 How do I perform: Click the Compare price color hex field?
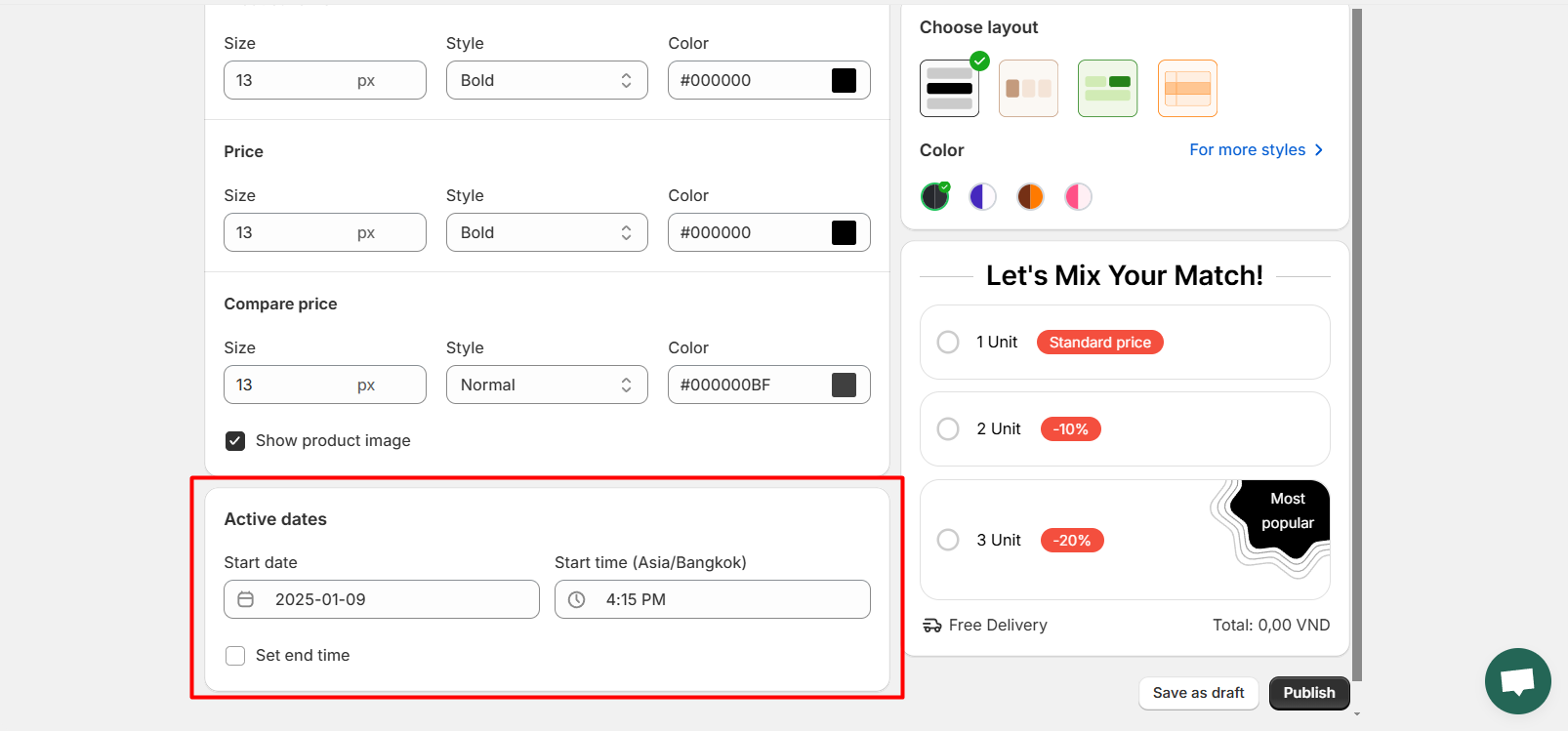click(769, 385)
